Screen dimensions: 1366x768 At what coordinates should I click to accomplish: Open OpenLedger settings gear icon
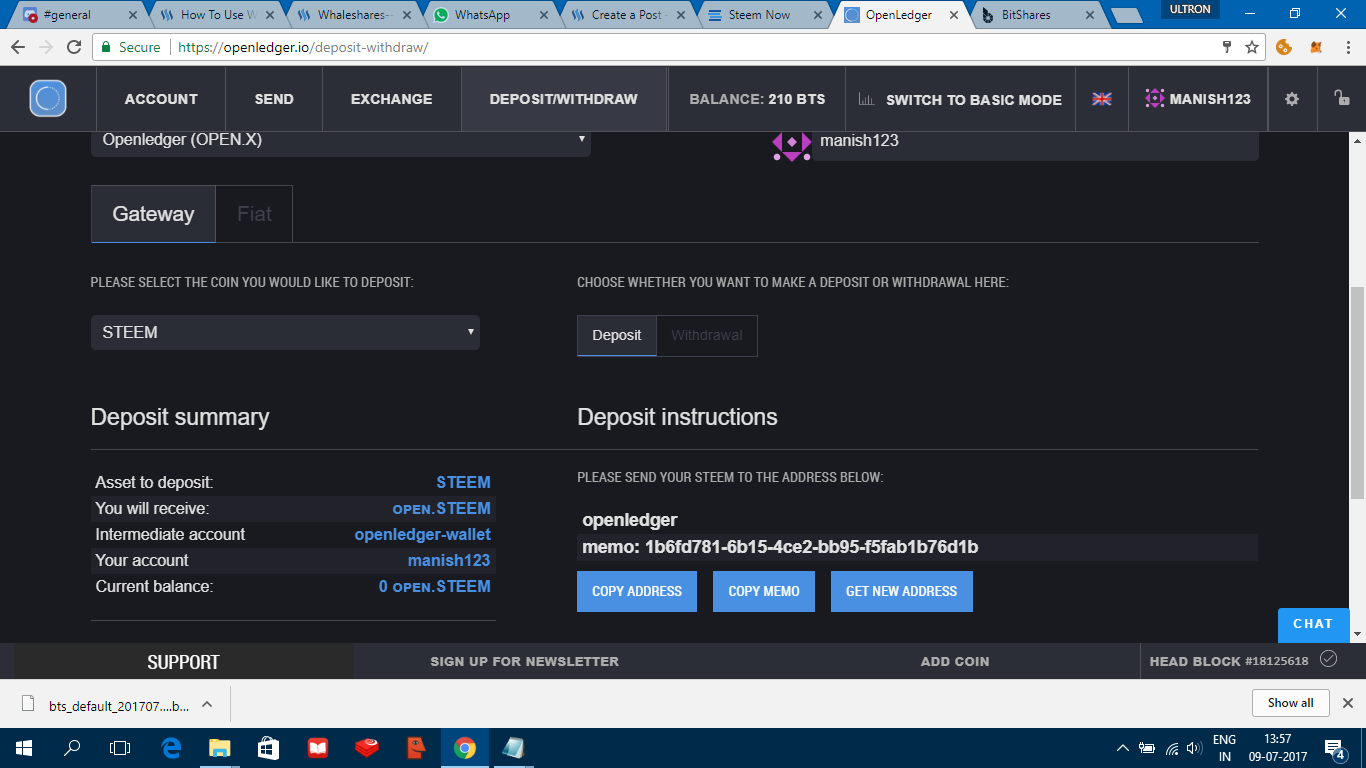pos(1292,99)
